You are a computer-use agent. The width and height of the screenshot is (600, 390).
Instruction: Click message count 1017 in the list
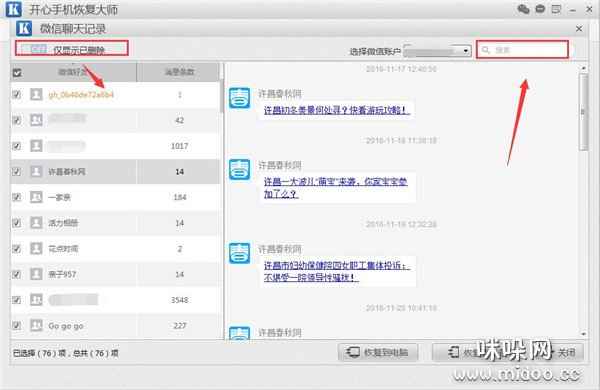(179, 146)
